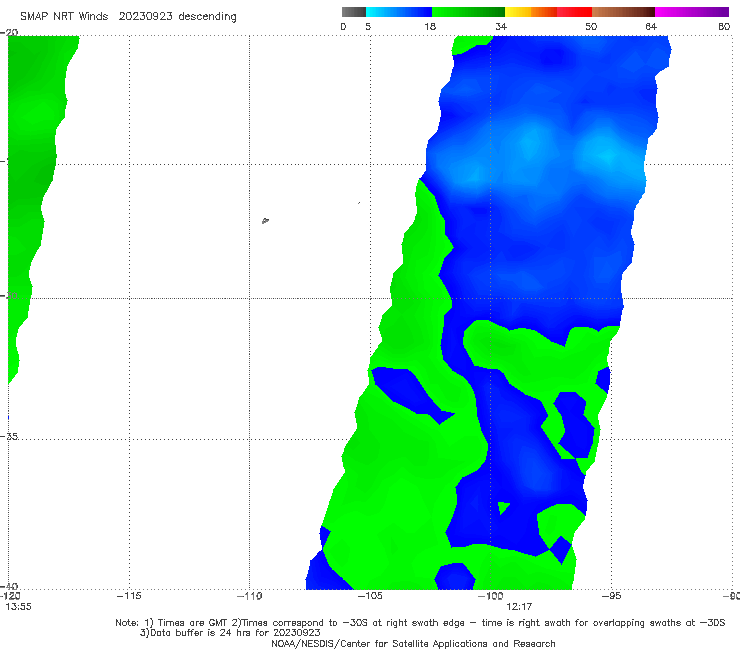This screenshot has width=740, height=650.
Task: Click the swath time '12:17'
Action: tap(519, 607)
